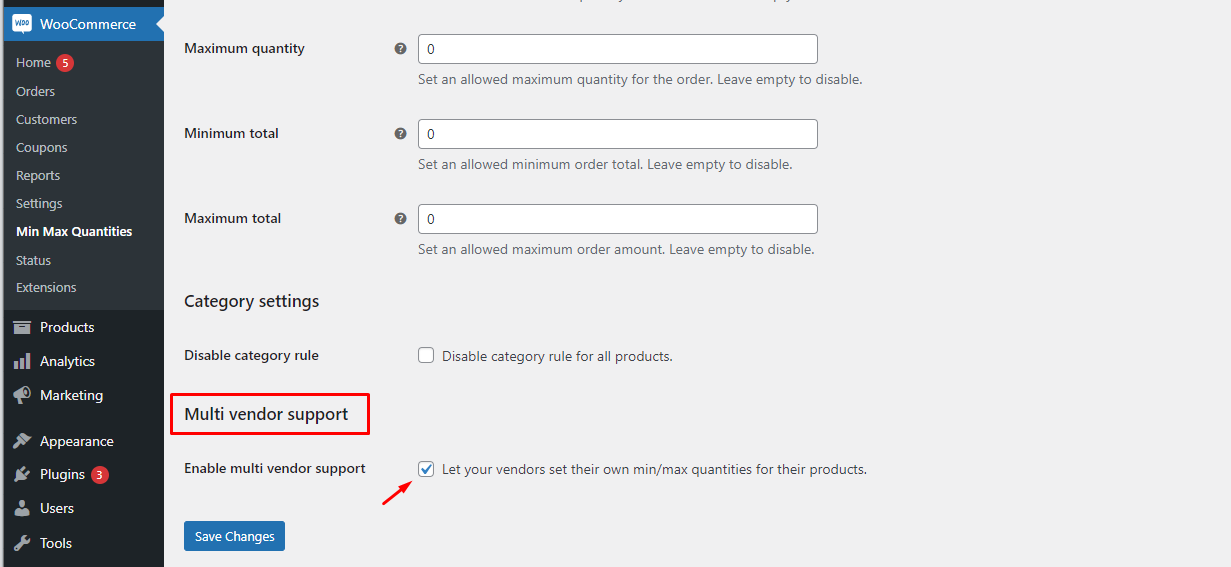Open the Products menu box icon

click(x=22, y=327)
